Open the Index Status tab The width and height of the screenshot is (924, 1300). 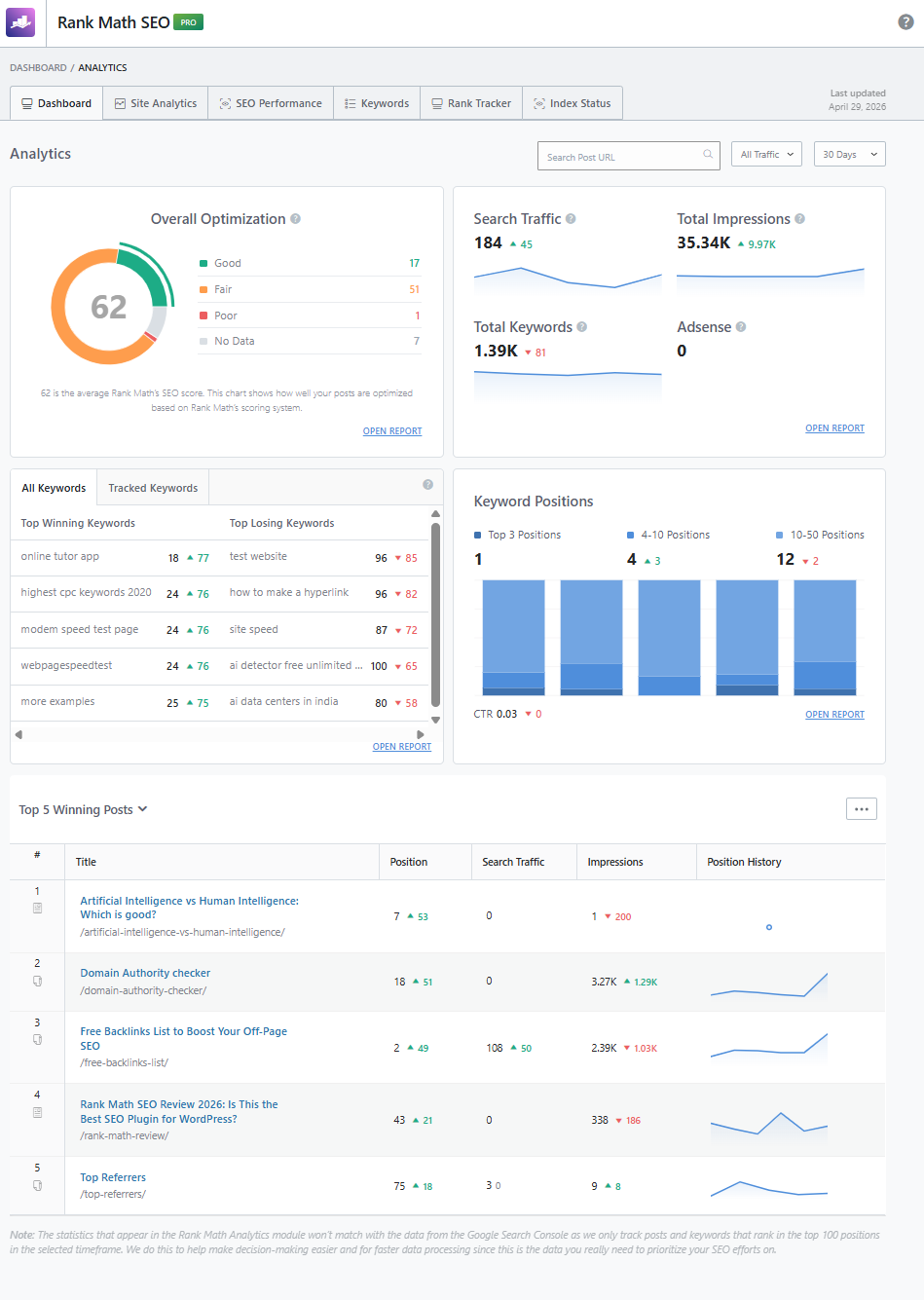[573, 103]
